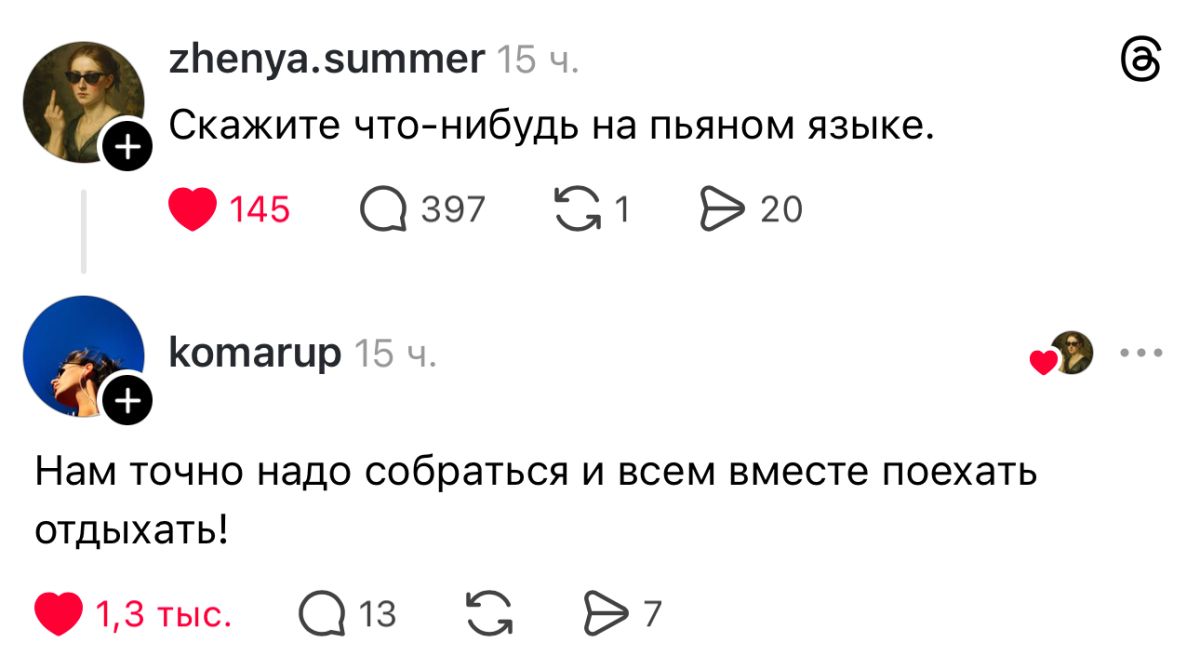Open the post "Скажите что-нибудь на пьяном языке."
The height and width of the screenshot is (669, 1200).
(x=550, y=127)
